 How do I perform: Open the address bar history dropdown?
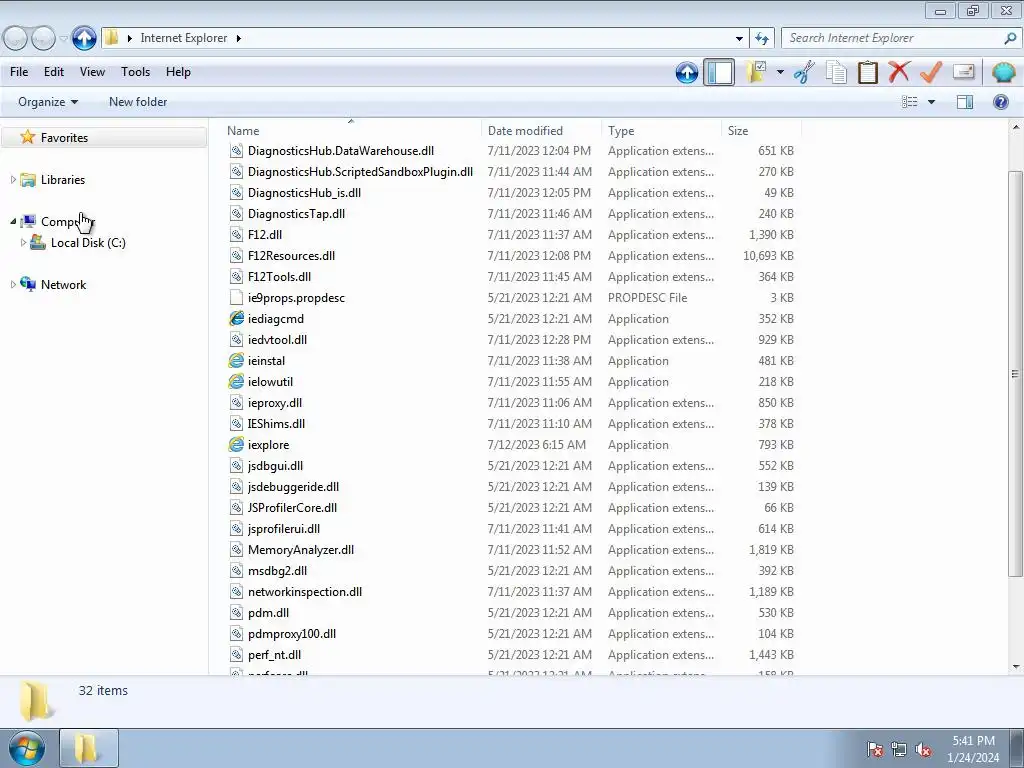pyautogui.click(x=739, y=38)
